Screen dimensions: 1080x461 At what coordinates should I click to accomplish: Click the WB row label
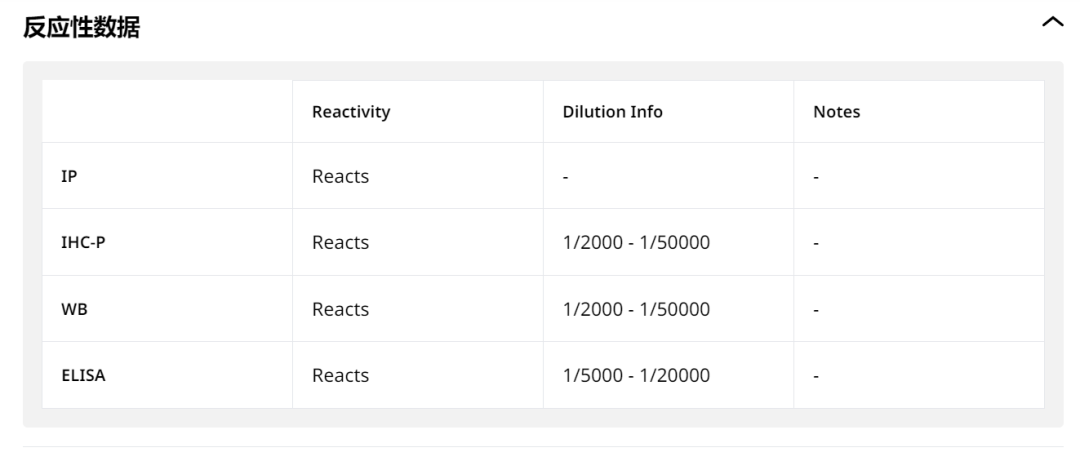pyautogui.click(x=73, y=310)
